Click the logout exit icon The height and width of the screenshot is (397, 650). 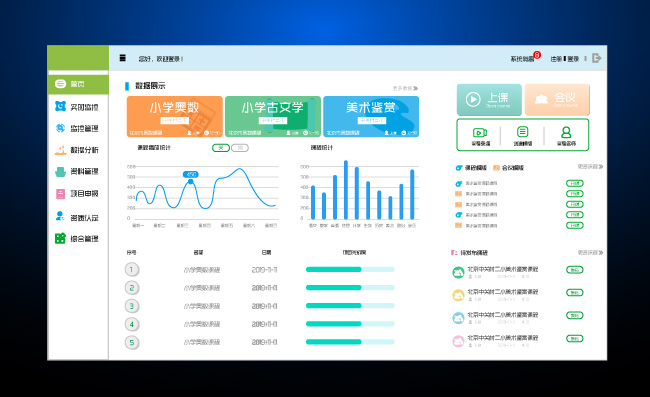(x=596, y=58)
